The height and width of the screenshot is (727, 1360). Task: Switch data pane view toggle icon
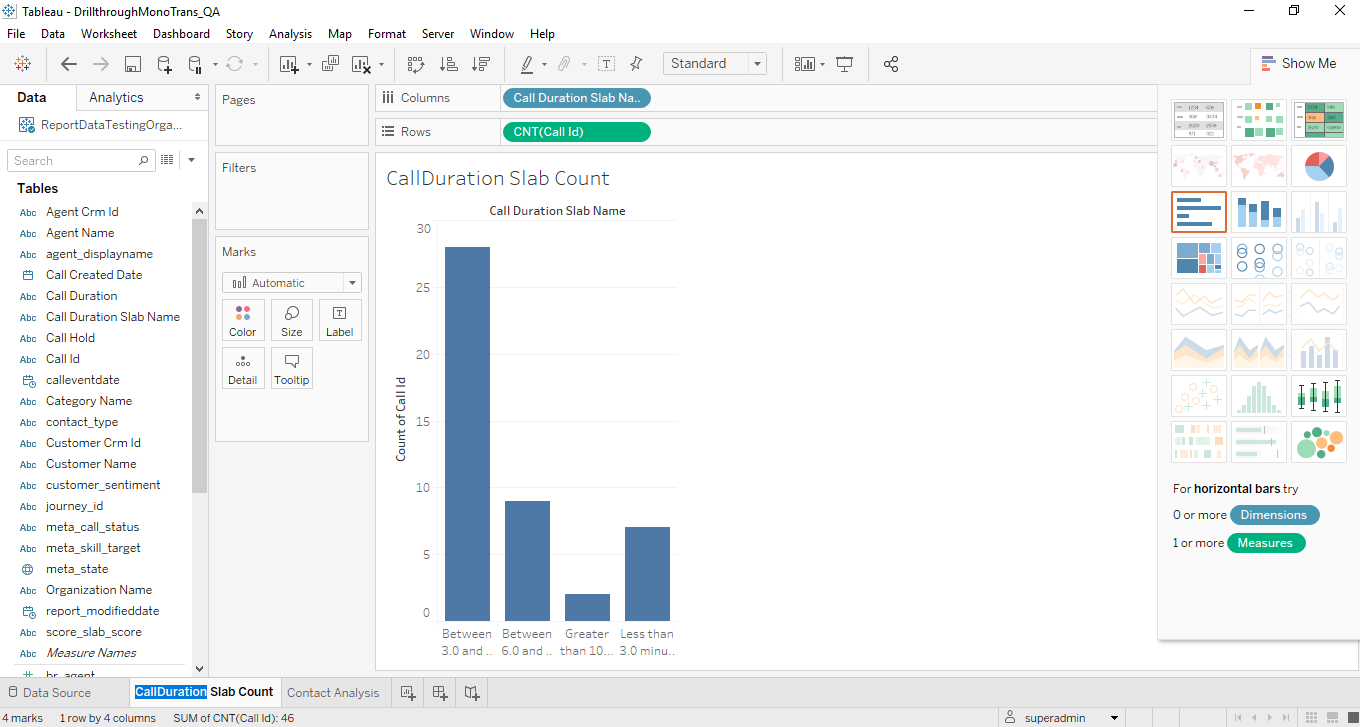pos(168,160)
